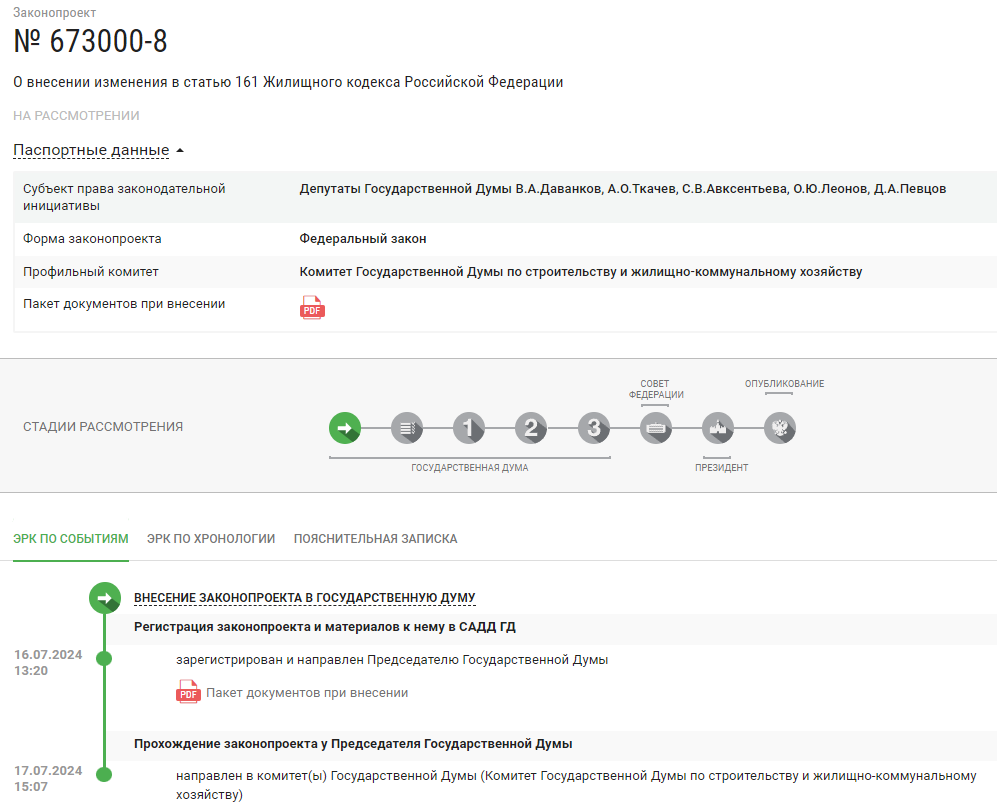Screen dimensions: 997x805
Task: Collapse Внесение законопроекта в Государственную Думу section
Action: [x=304, y=598]
